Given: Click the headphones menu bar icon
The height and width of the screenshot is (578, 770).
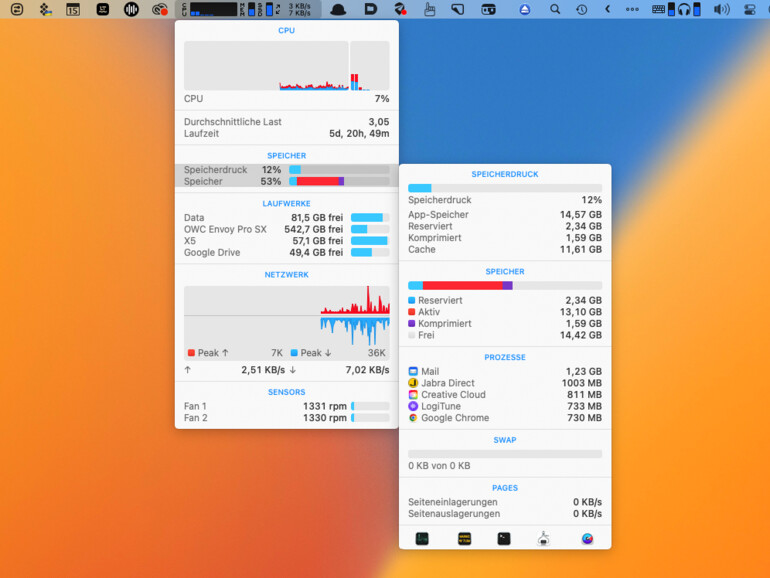Looking at the screenshot, I should 684,9.
